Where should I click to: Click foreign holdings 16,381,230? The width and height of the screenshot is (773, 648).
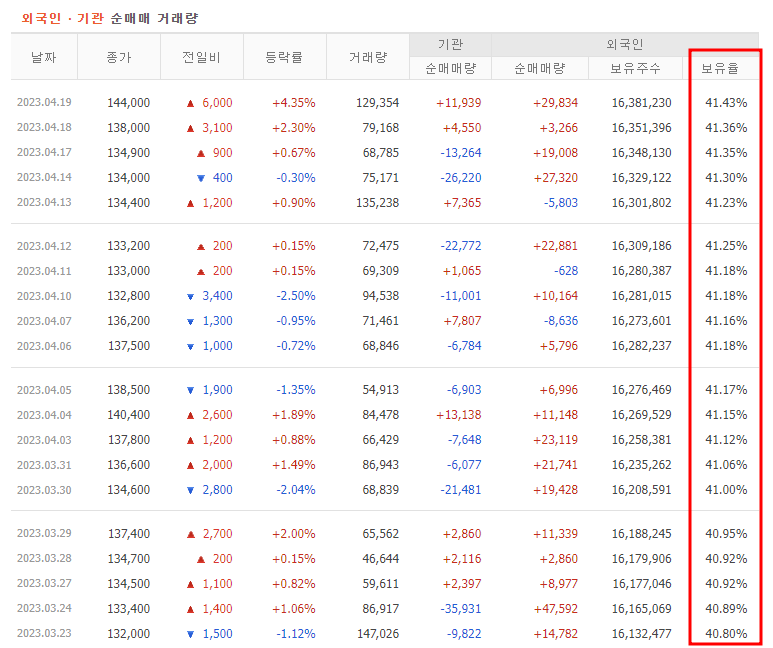641,103
